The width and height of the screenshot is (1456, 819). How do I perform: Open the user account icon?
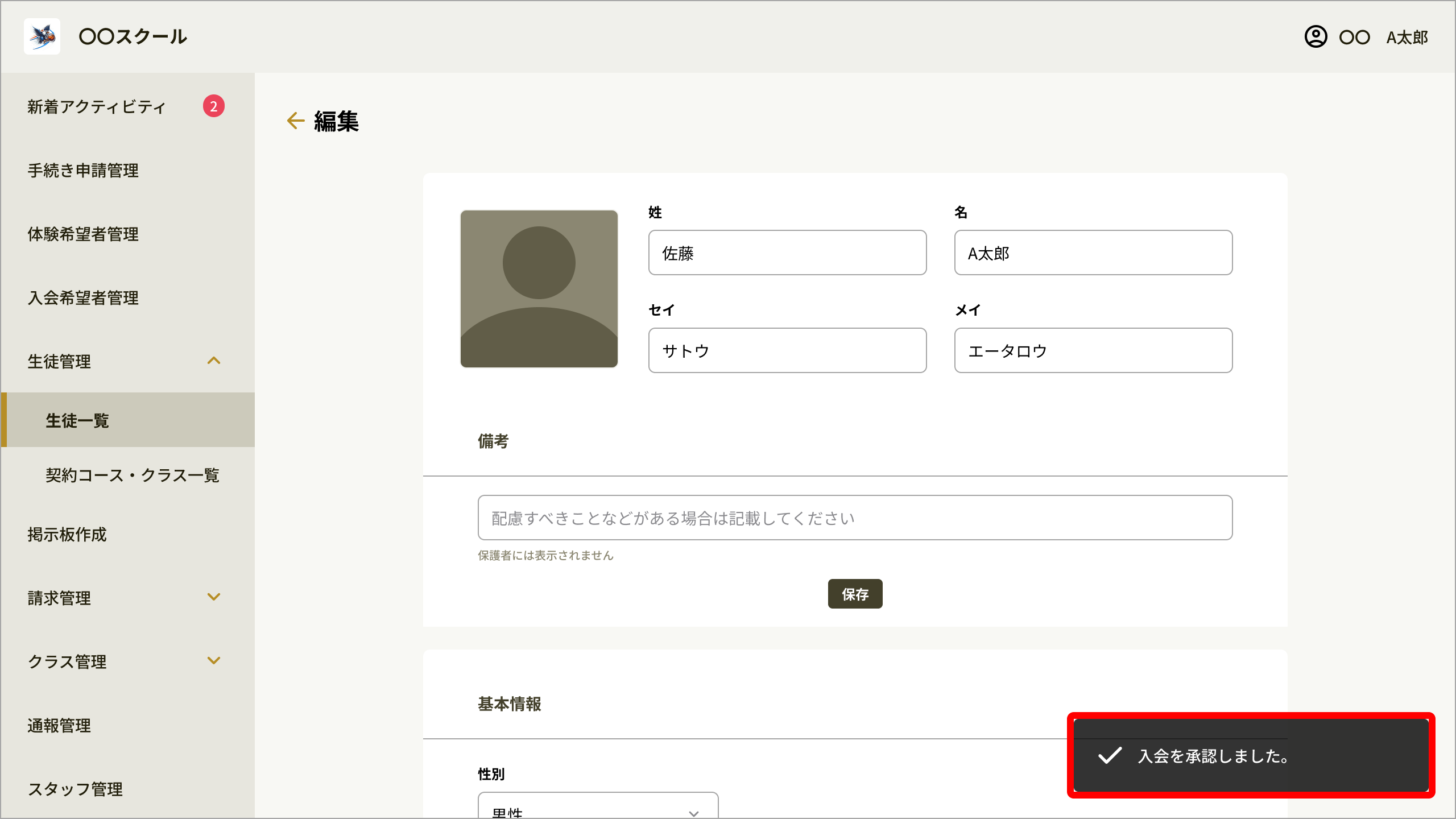pyautogui.click(x=1316, y=37)
